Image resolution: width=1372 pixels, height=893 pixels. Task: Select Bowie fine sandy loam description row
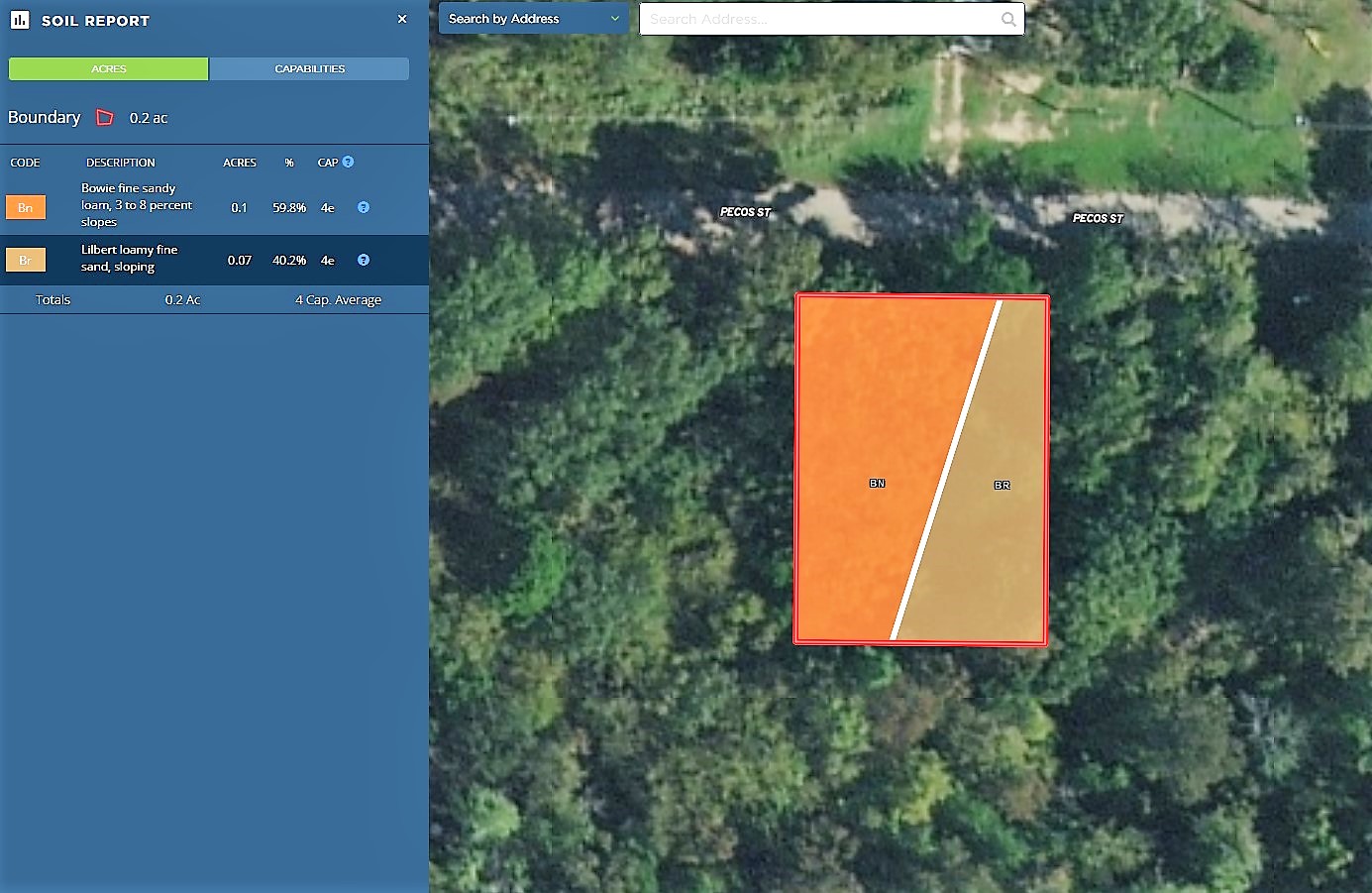click(x=137, y=205)
